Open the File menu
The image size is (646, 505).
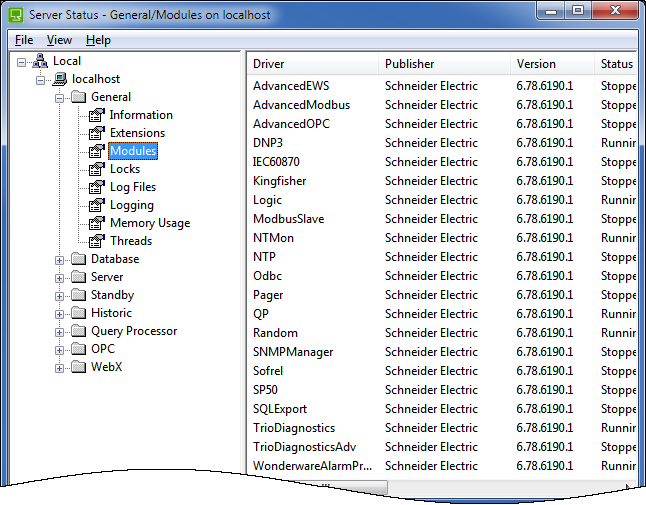24,40
